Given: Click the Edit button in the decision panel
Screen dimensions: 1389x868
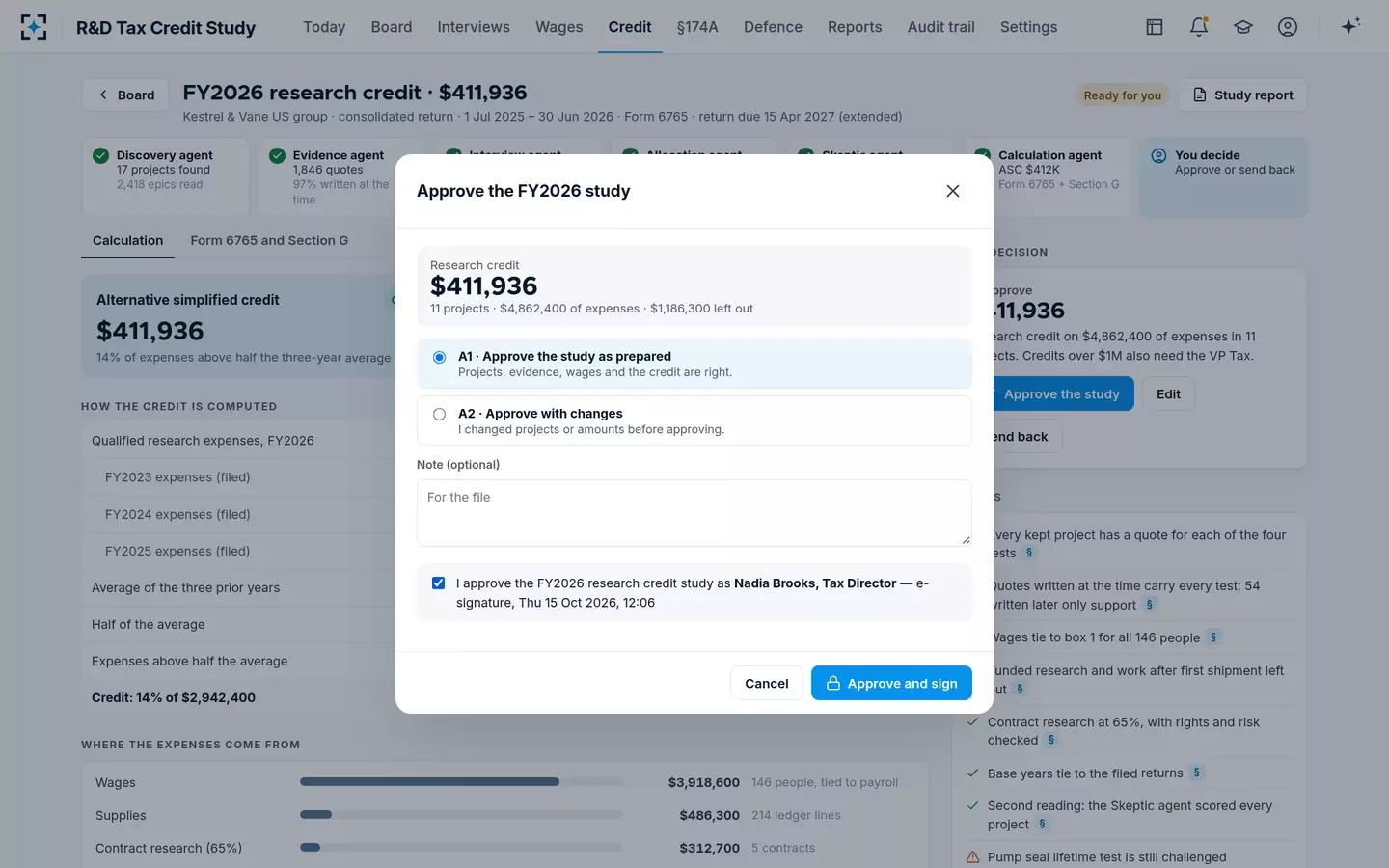Looking at the screenshot, I should point(1168,393).
